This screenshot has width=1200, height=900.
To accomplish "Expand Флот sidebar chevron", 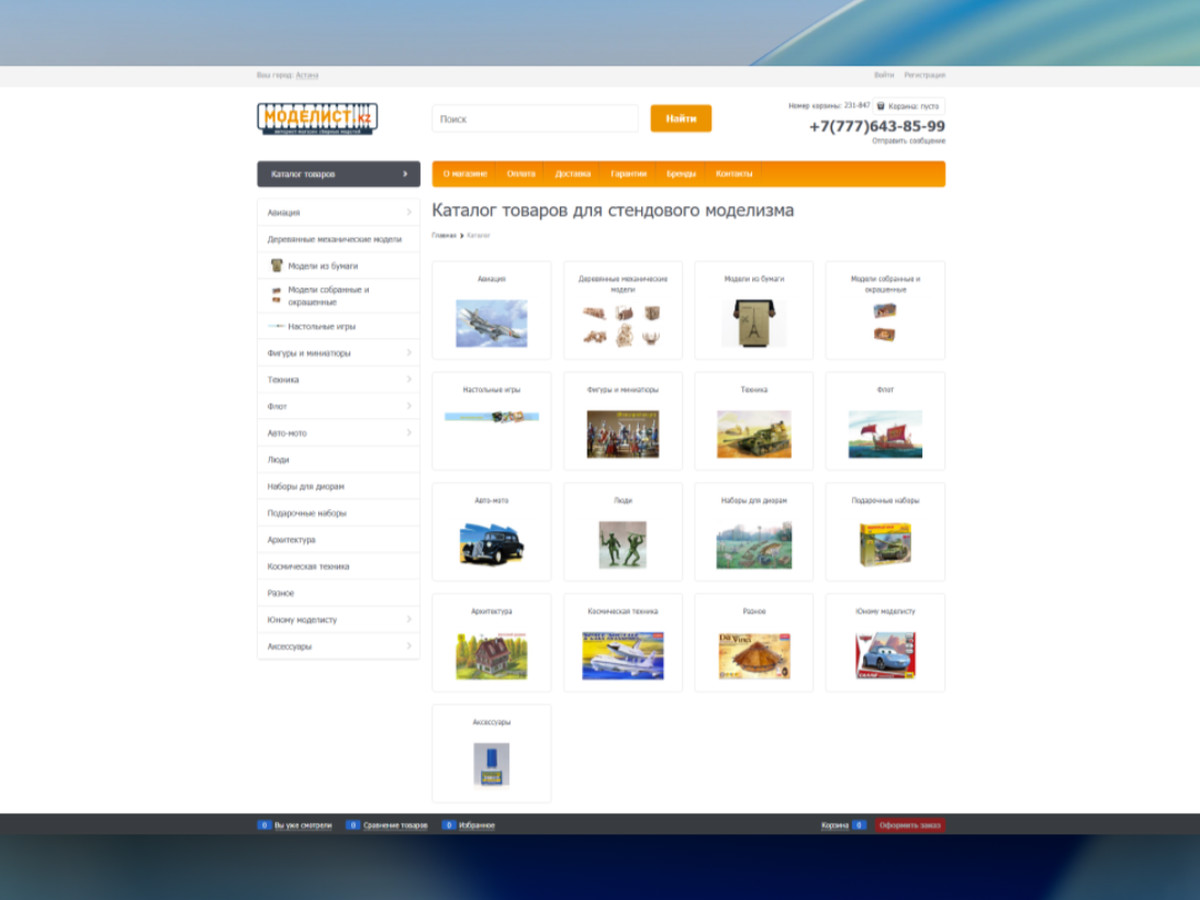I will 409,406.
